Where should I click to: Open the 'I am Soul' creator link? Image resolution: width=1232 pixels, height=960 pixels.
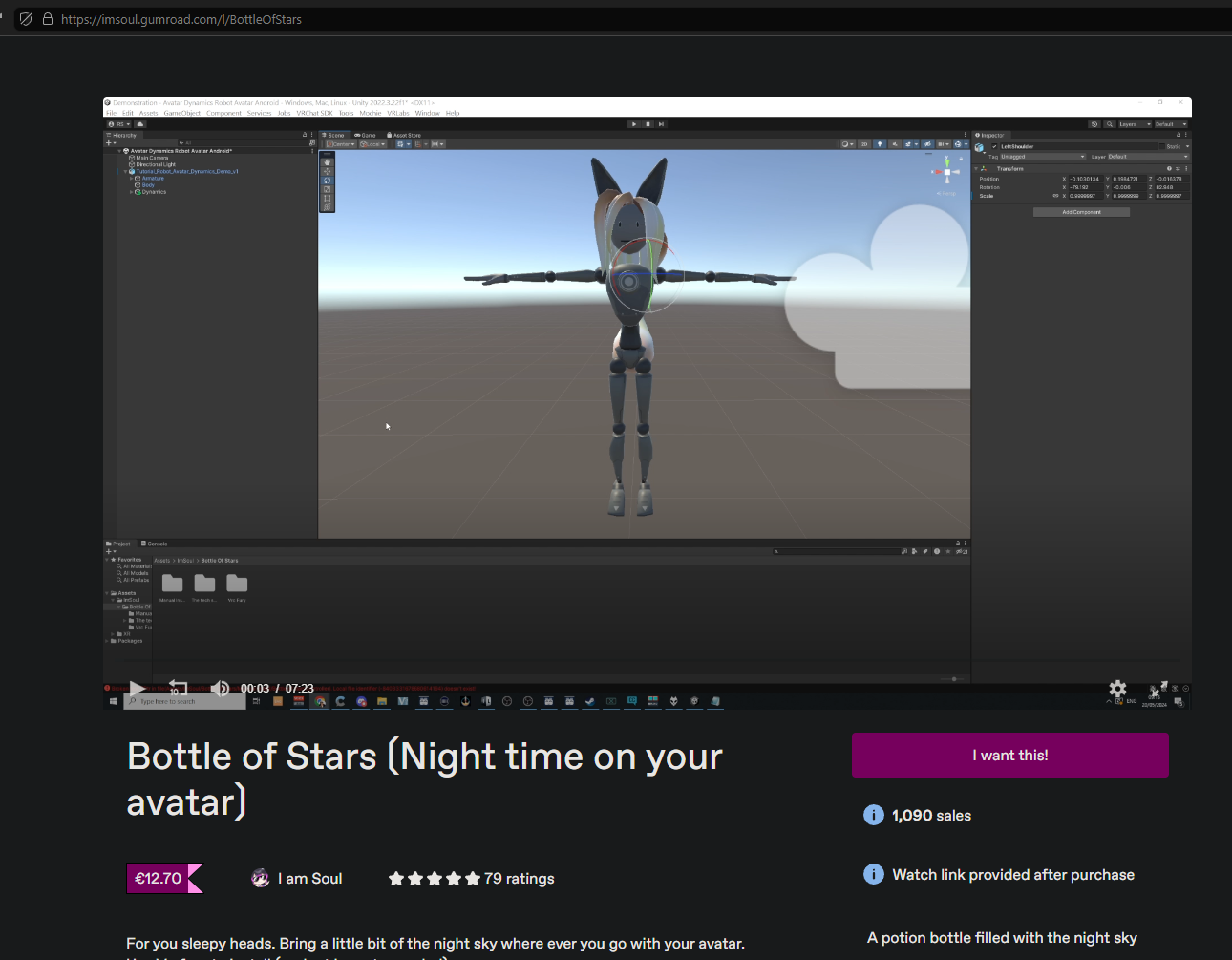309,879
